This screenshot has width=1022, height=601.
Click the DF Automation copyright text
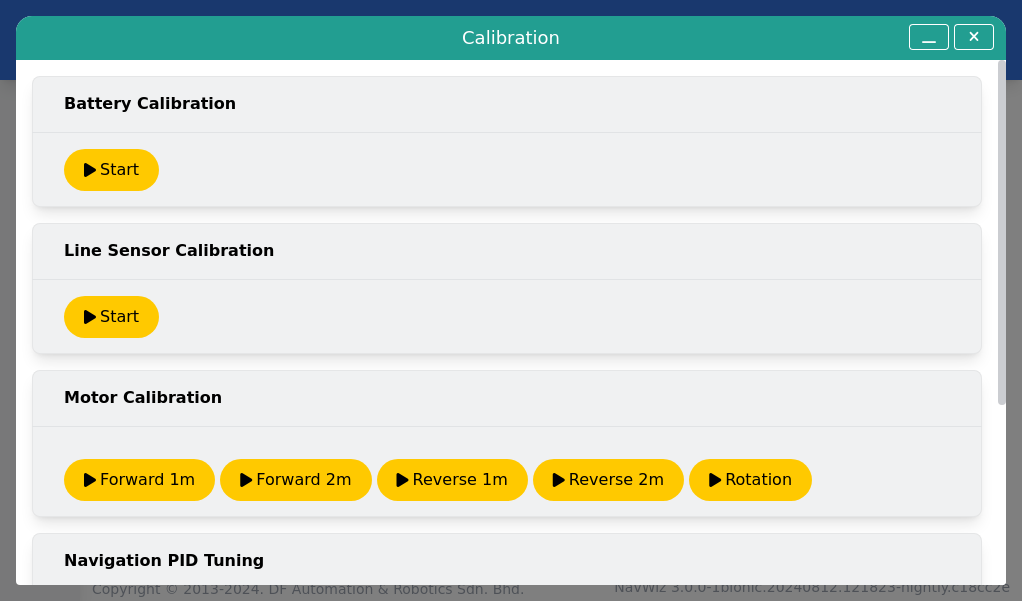click(308, 590)
